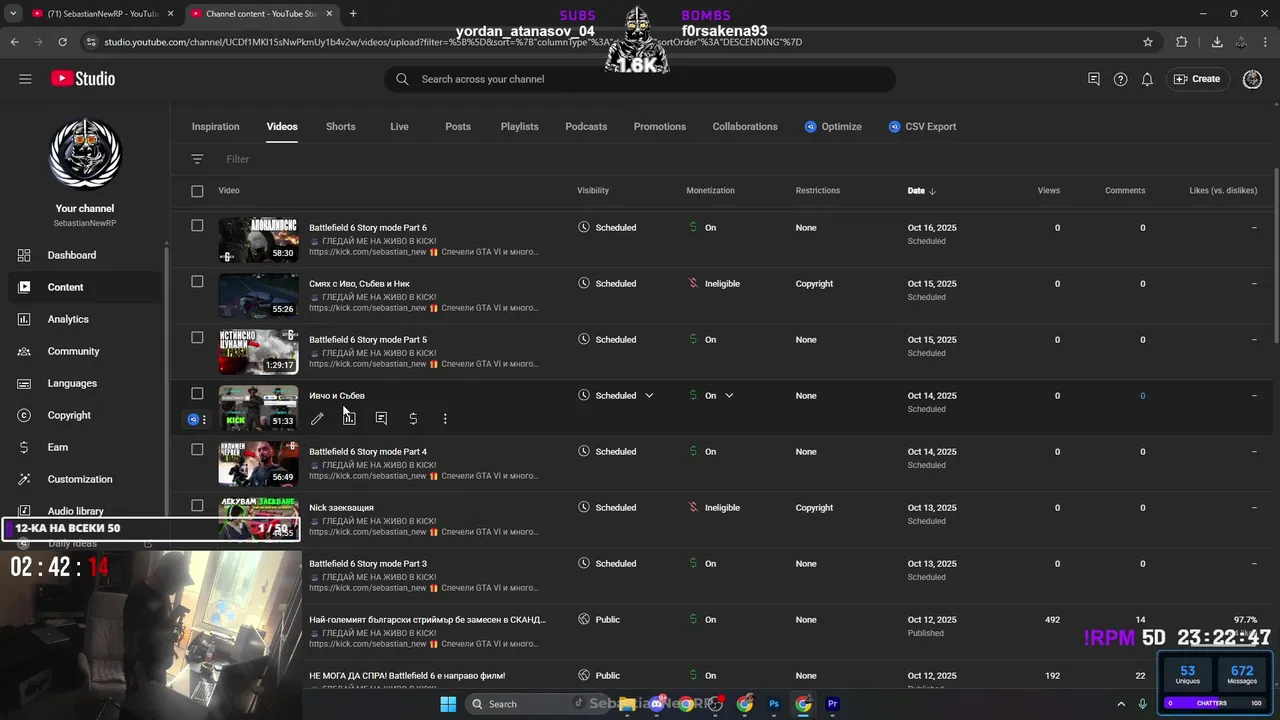This screenshot has height=720, width=1280.
Task: Open three-dot options for Ивчо и Събев
Action: [445, 419]
